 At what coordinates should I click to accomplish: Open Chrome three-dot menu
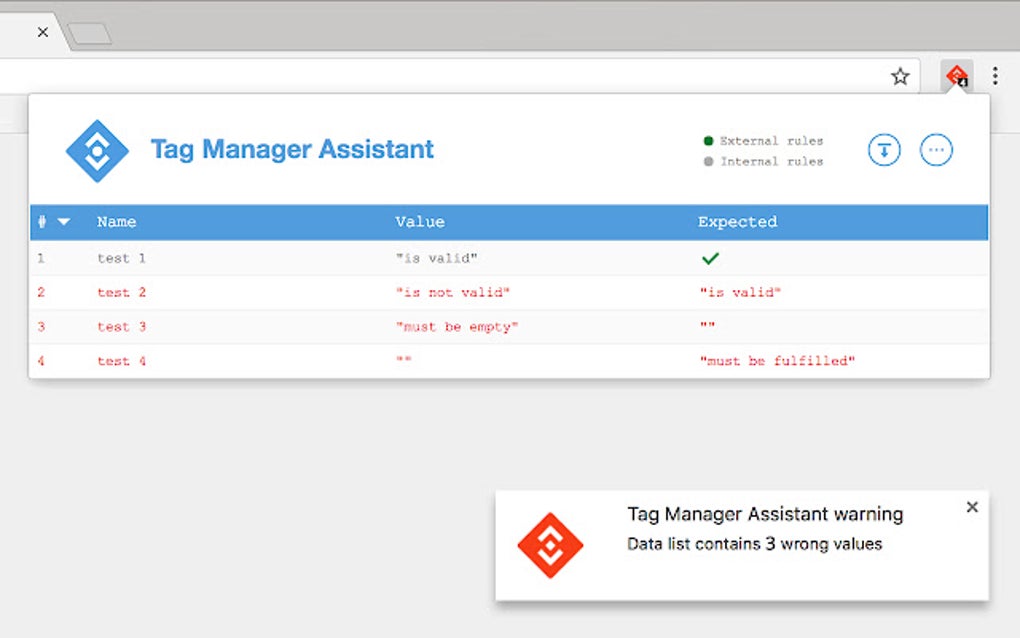coord(995,76)
